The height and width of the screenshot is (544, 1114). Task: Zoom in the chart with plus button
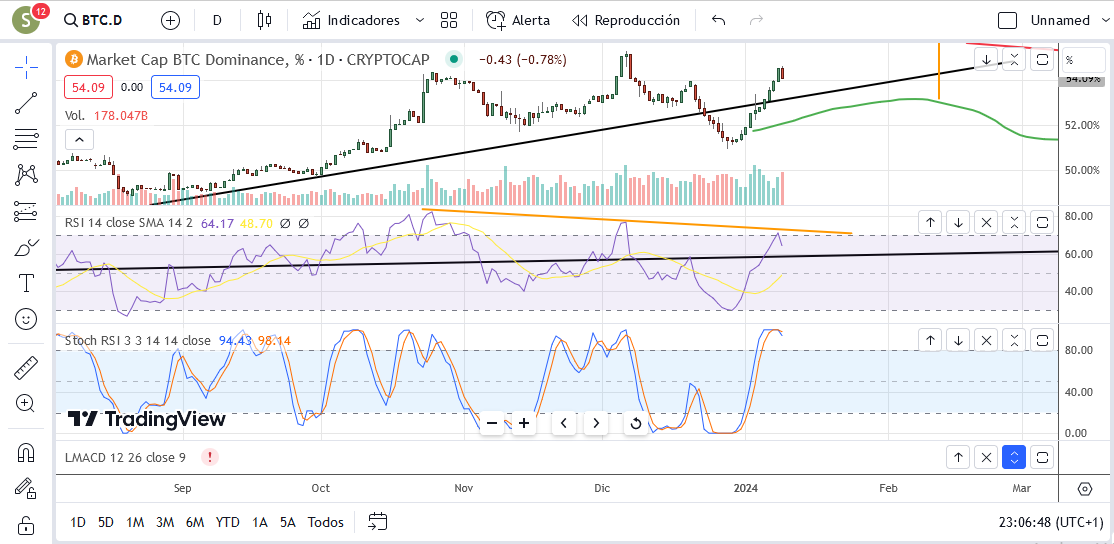(524, 423)
